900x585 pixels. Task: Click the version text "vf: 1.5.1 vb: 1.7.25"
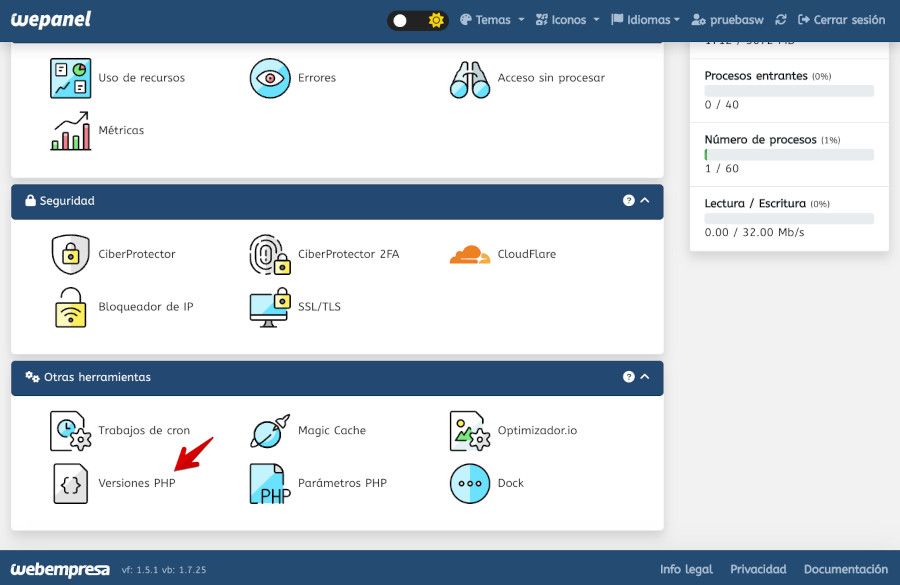pyautogui.click(x=164, y=569)
